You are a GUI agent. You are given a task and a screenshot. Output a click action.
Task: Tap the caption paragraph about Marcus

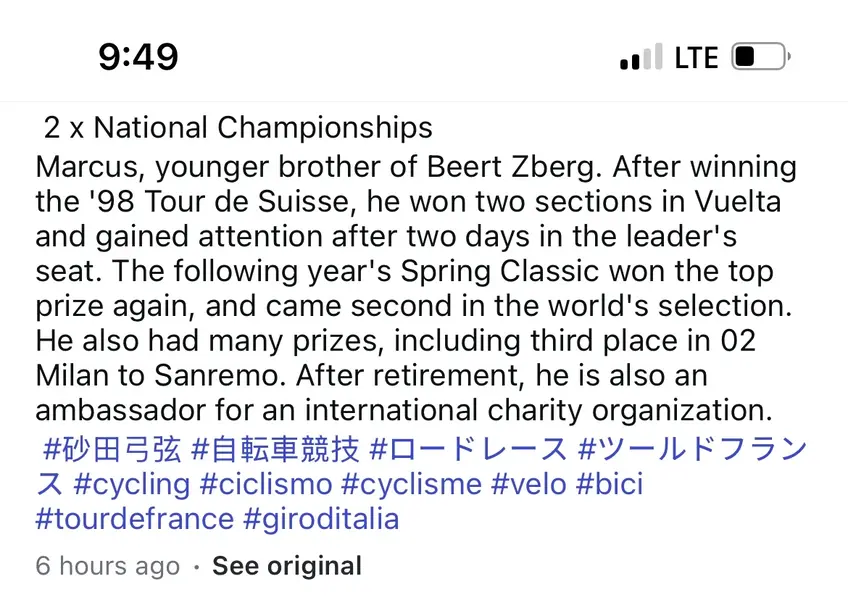[415, 288]
